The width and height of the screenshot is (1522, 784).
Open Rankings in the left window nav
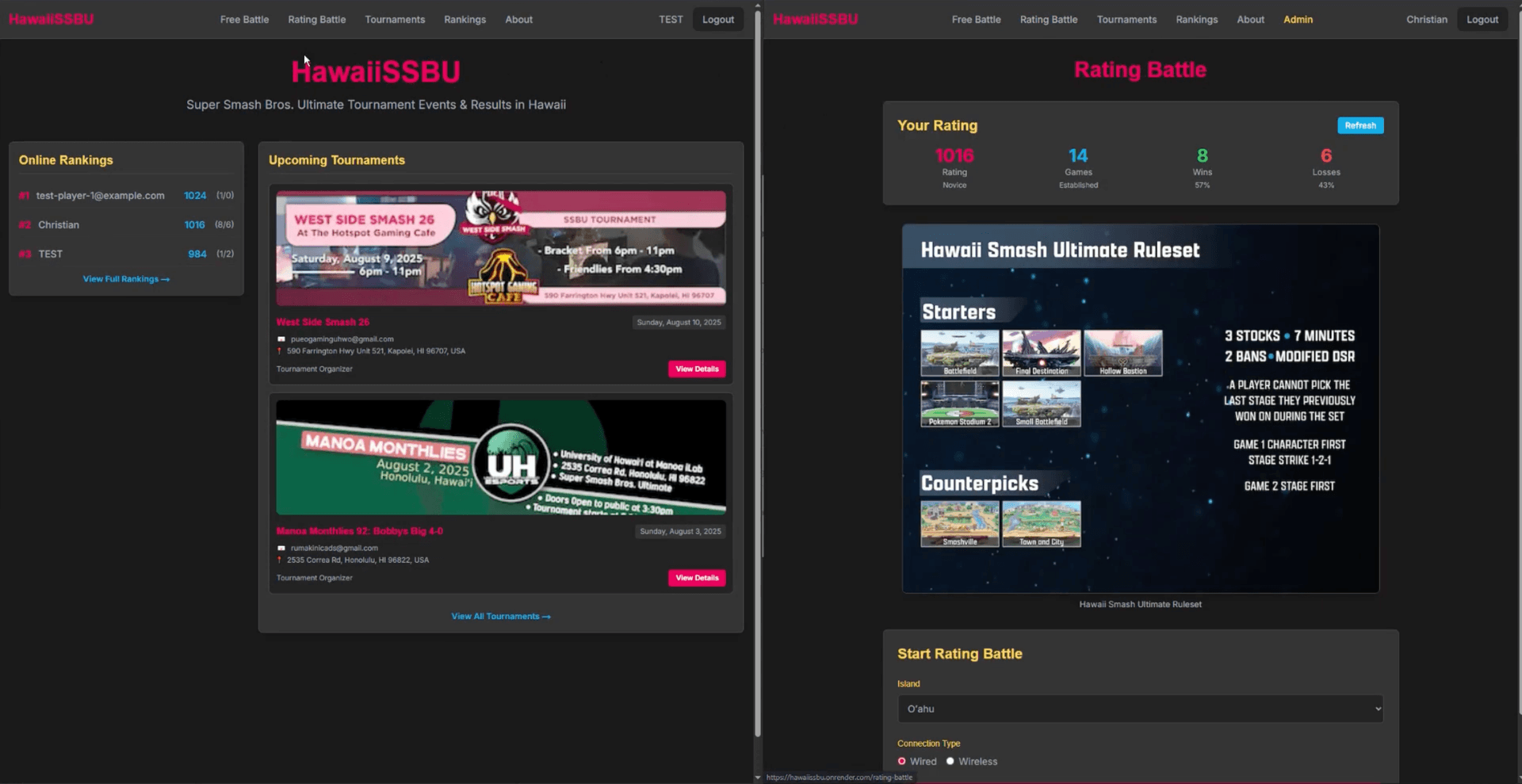pos(465,20)
